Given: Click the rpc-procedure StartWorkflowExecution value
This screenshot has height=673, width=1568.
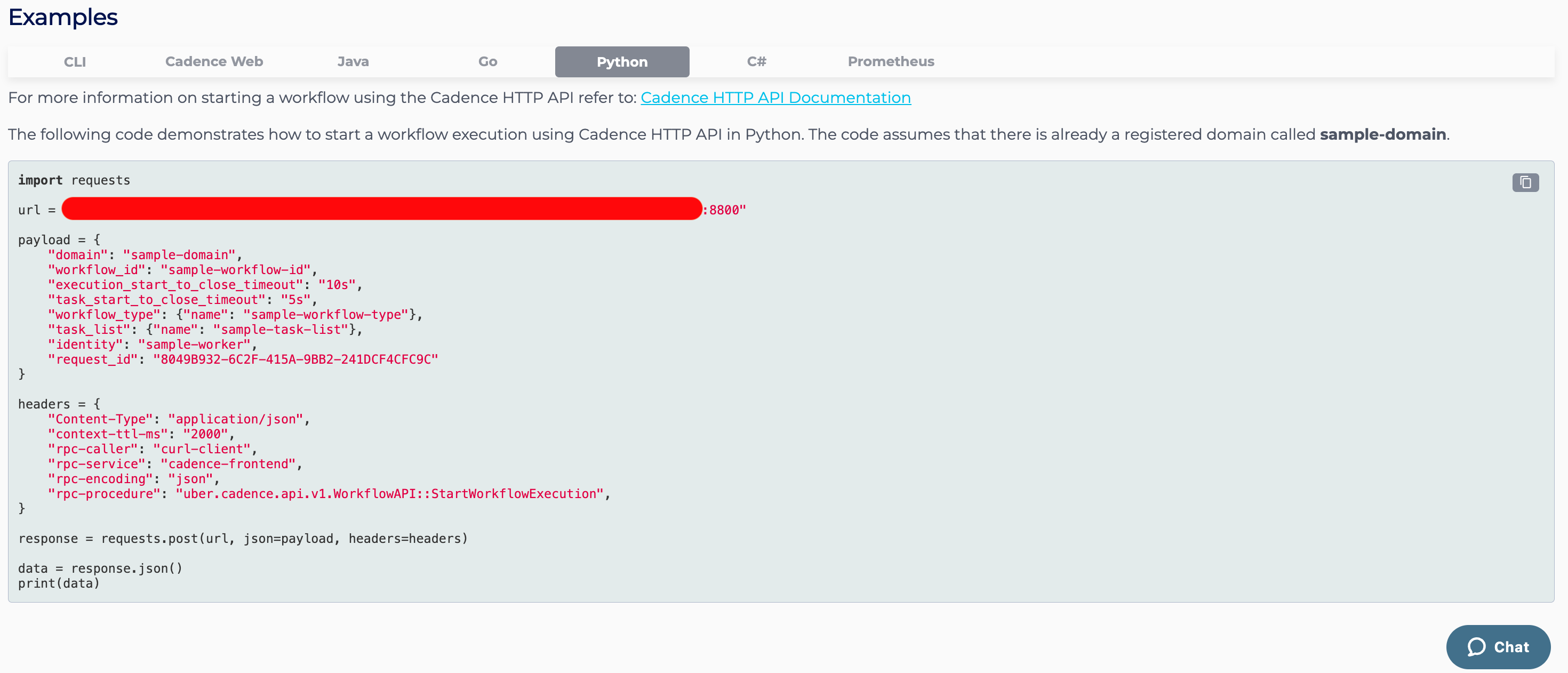Looking at the screenshot, I should (x=389, y=494).
